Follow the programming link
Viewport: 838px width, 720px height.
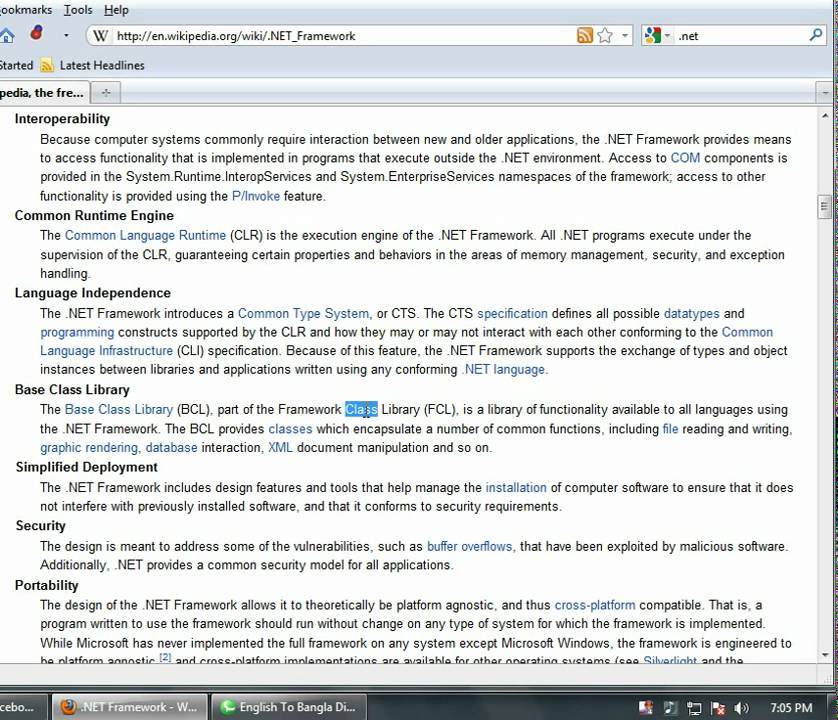(77, 332)
